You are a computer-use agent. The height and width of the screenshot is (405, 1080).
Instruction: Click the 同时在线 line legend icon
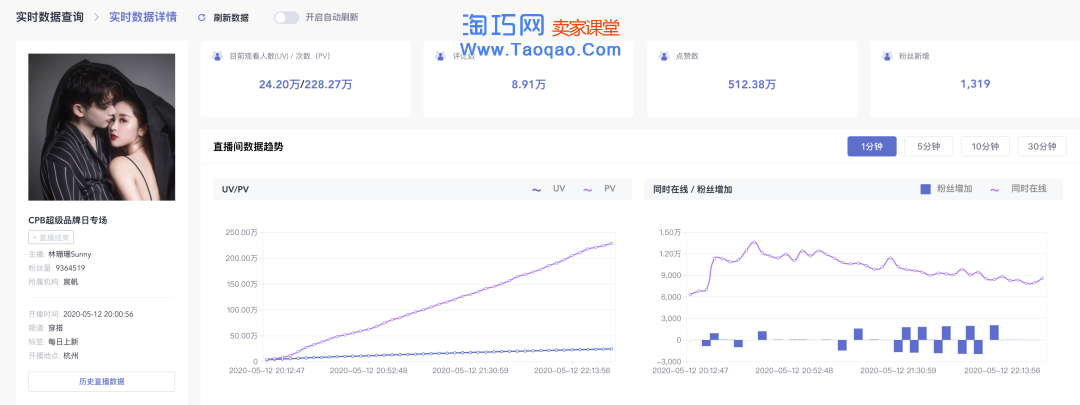tap(995, 188)
